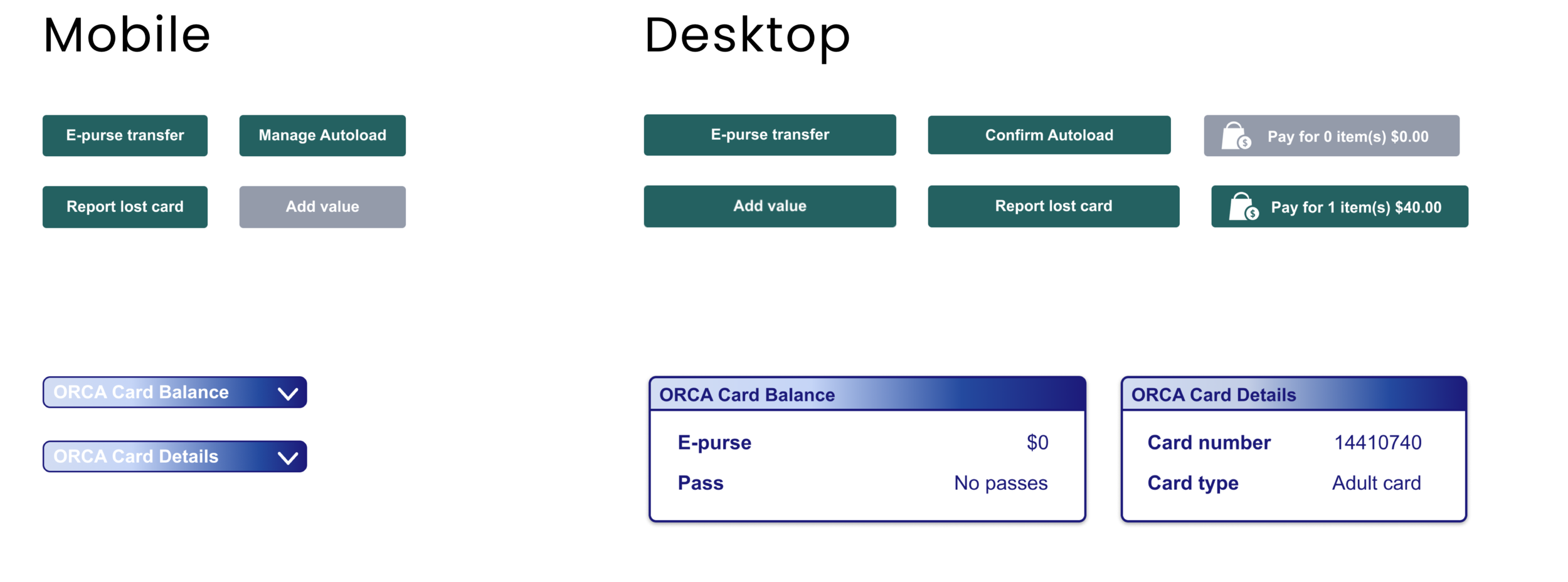Expand the ORCA Card Details chevron under Mobile
The height and width of the screenshot is (582, 1568).
(288, 457)
